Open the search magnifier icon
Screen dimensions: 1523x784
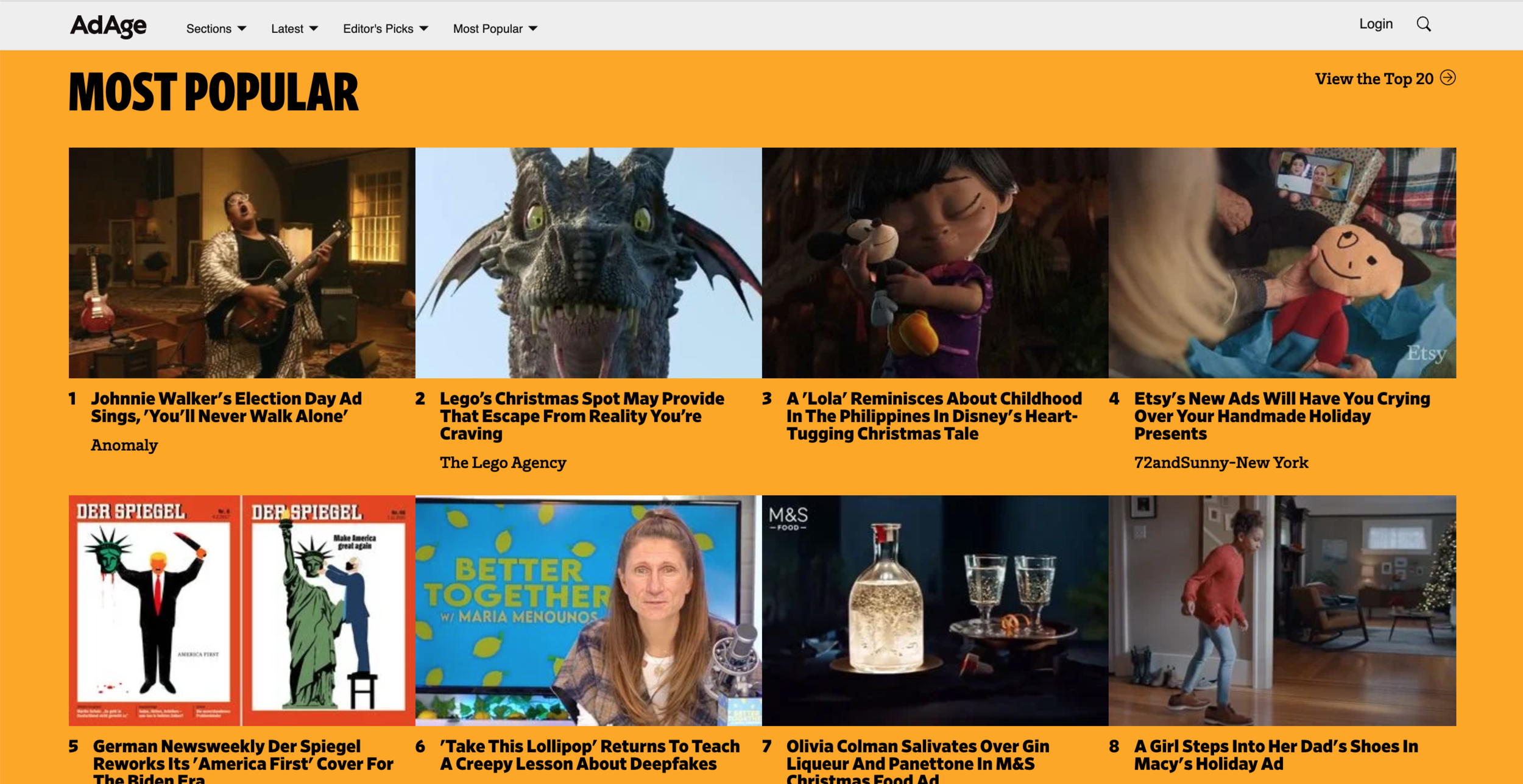point(1424,24)
